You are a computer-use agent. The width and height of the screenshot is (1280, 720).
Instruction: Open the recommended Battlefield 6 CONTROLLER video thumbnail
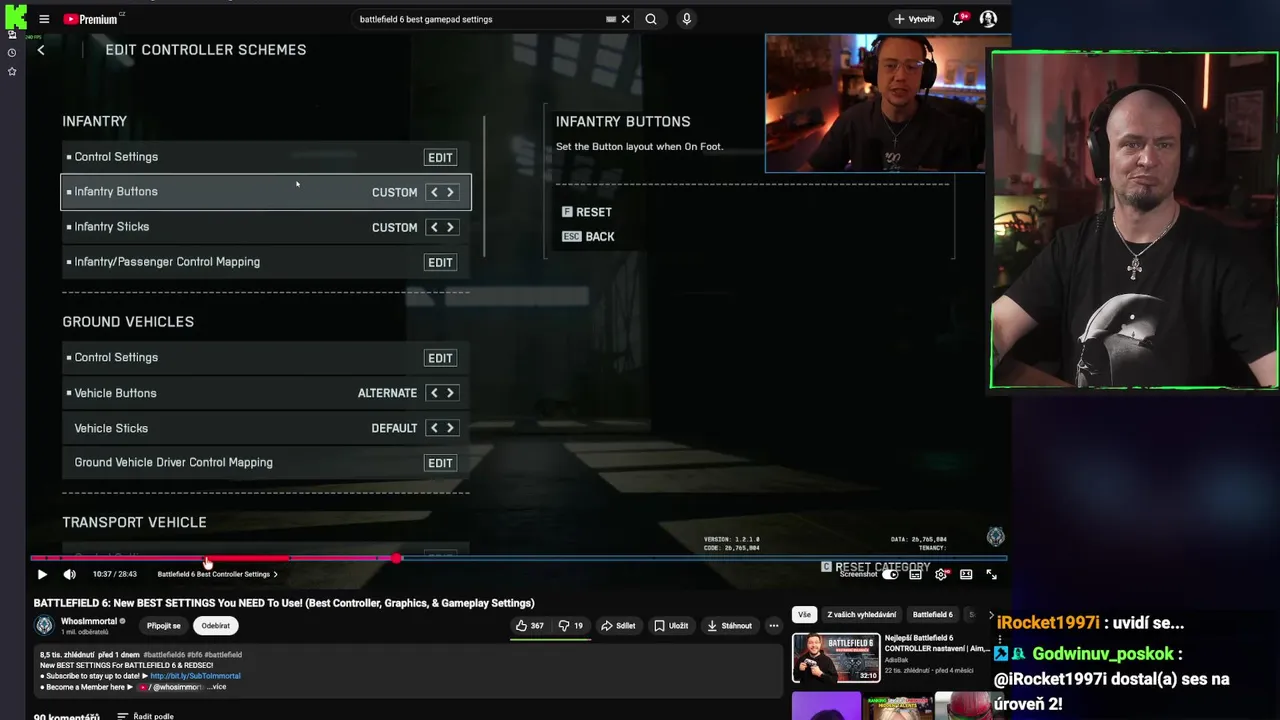836,658
